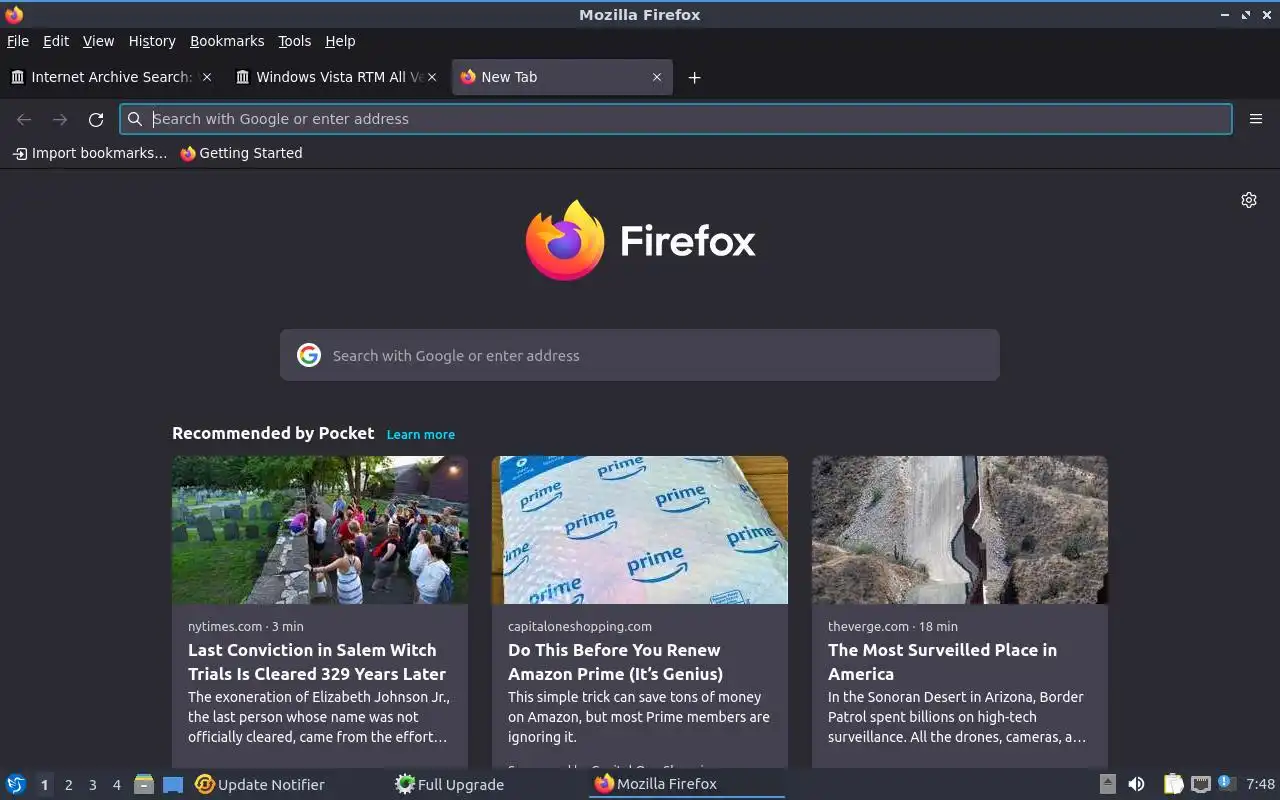Close the Windows Vista RTM tab
1280x800 pixels.
pos(432,77)
